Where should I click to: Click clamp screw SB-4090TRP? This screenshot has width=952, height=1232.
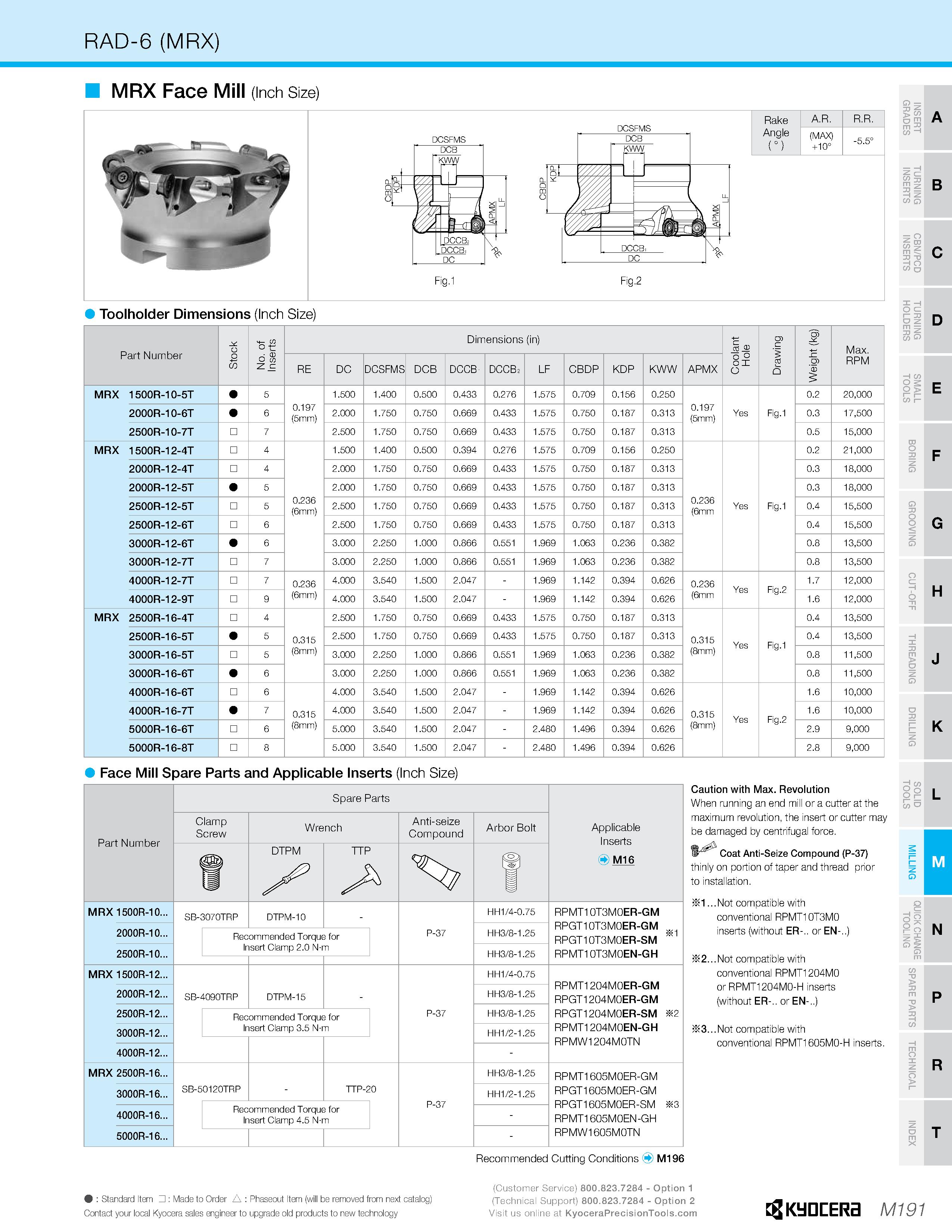[x=211, y=997]
